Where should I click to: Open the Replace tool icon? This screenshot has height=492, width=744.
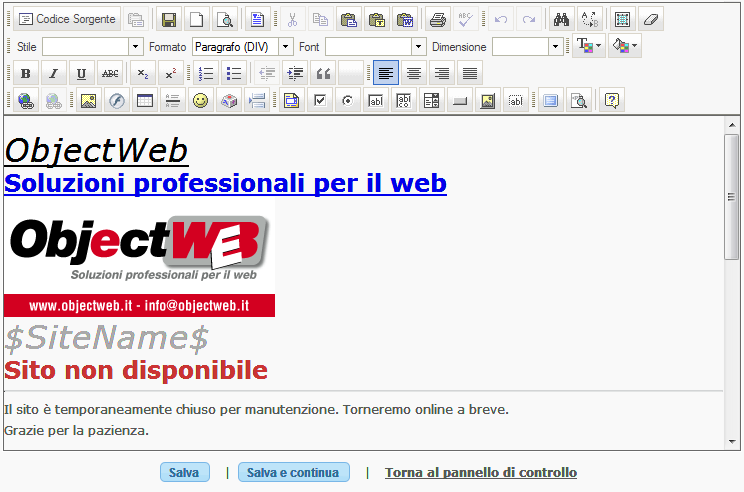click(590, 19)
